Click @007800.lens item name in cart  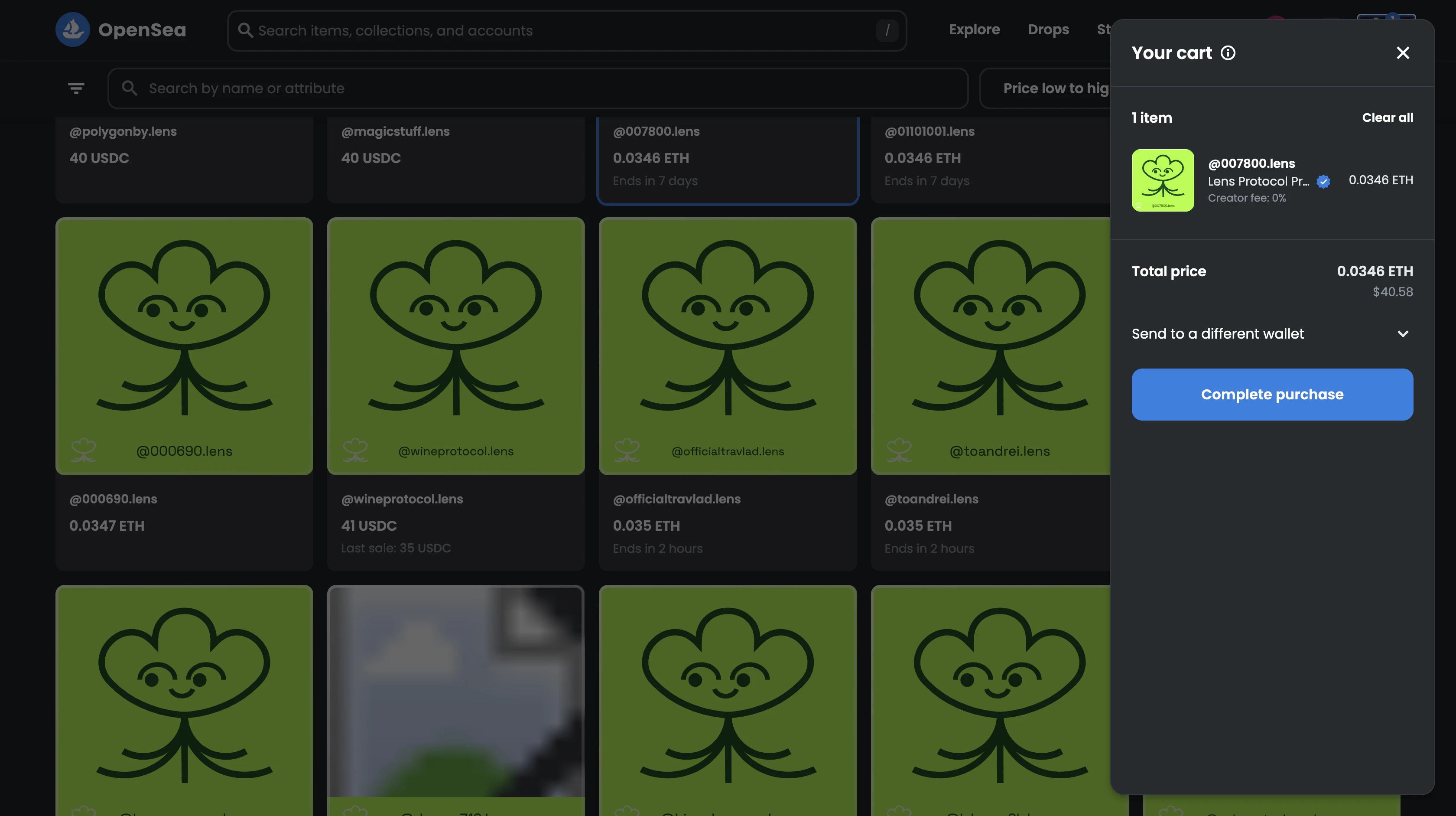[1251, 163]
